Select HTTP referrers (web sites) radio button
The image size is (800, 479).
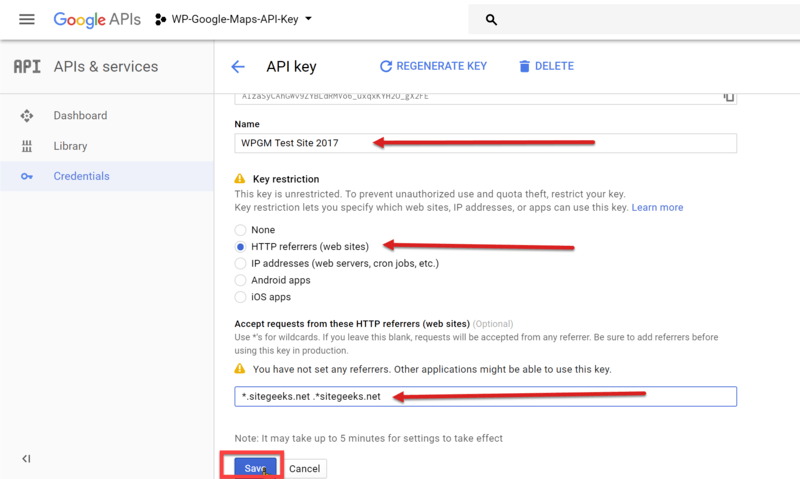[240, 247]
